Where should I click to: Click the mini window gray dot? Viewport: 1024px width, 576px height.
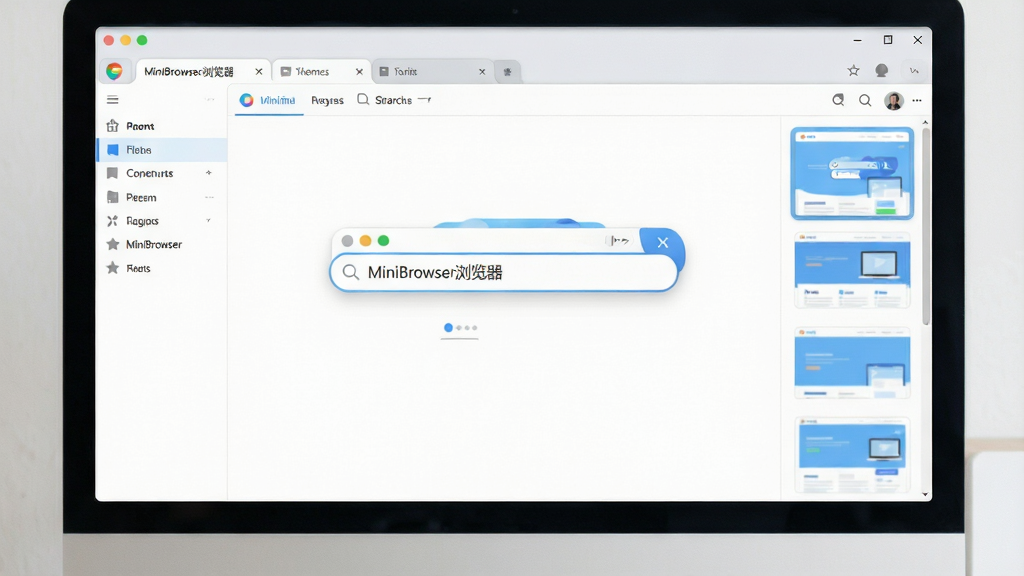tap(347, 241)
